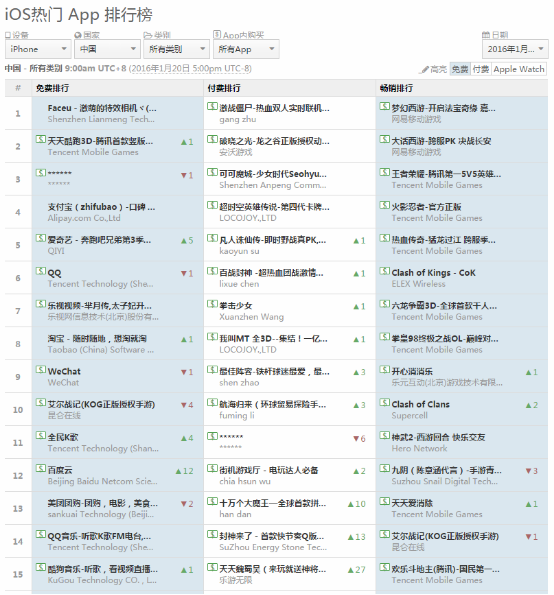Open the 支付宝 zhifubao app link

pyautogui.click(x=101, y=207)
